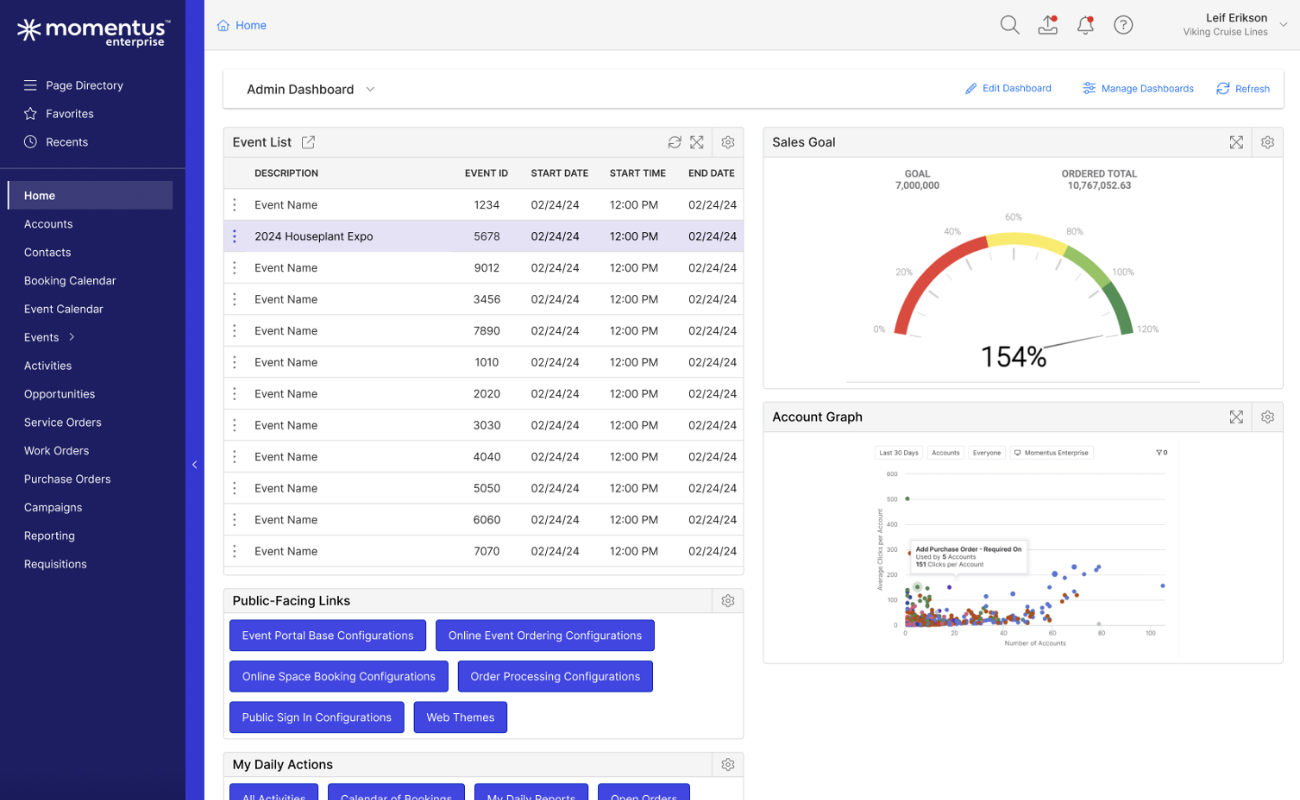
Task: Open notifications bell icon
Action: [x=1085, y=25]
